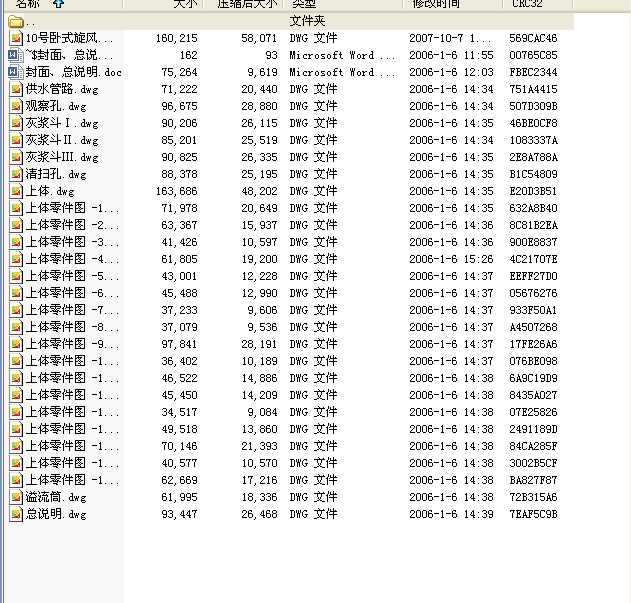Sort by the 类型 column header
The image size is (631, 603).
click(343, 4)
